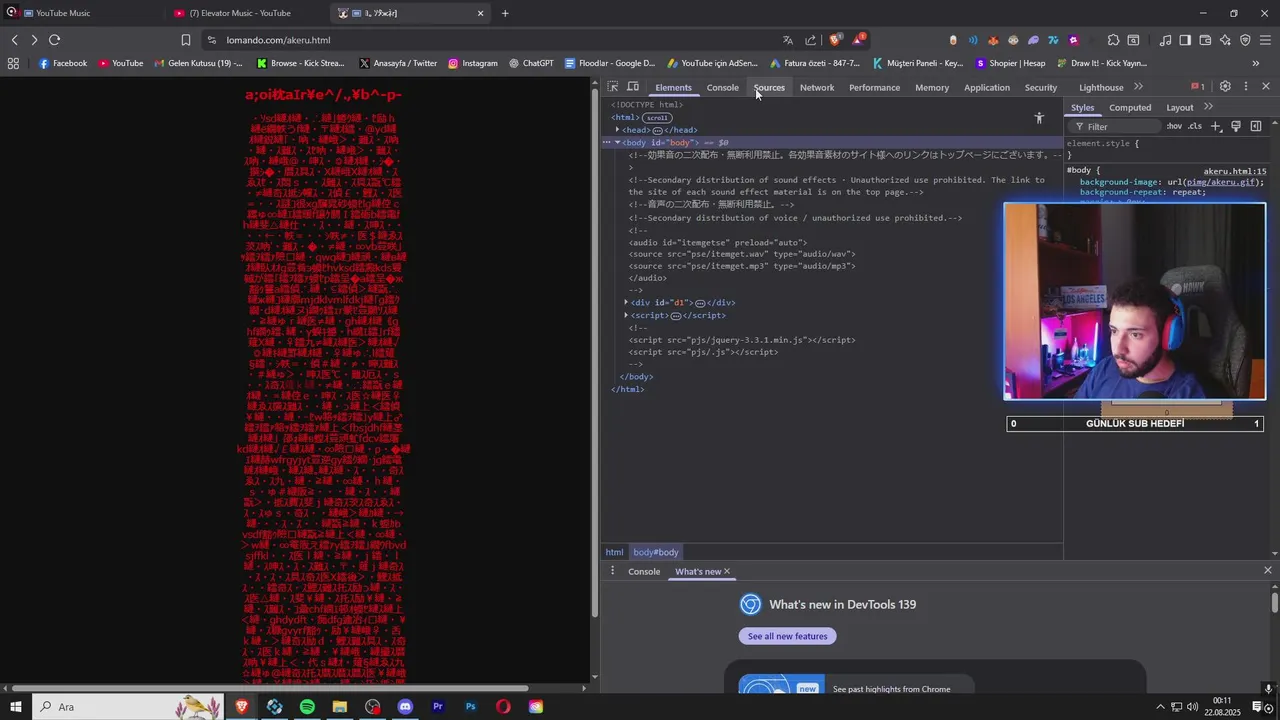Open the Lighthouse tab
Screen dimensions: 1280x720
[1101, 87]
